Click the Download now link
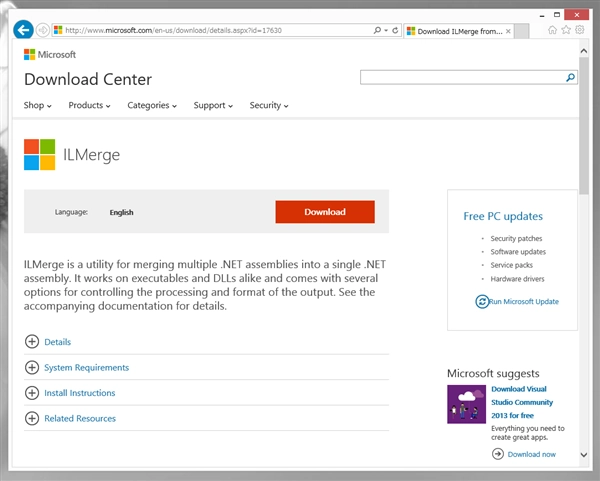 pyautogui.click(x=532, y=454)
